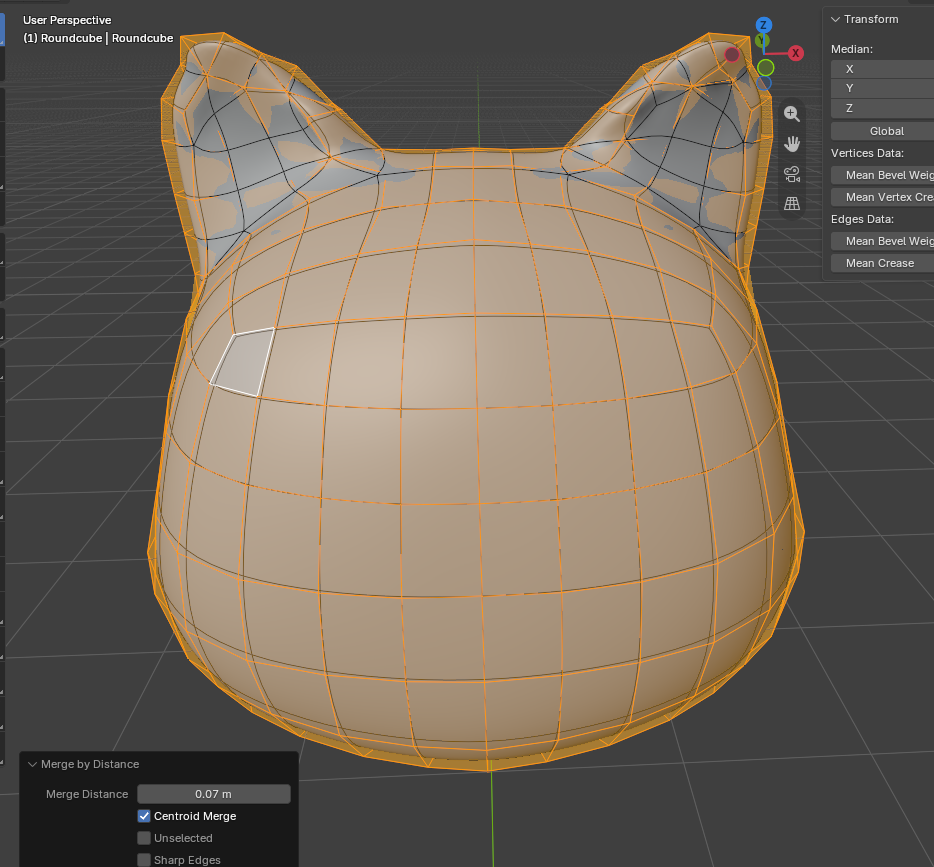This screenshot has width=934, height=867.
Task: Click the Median Y value field
Action: pos(882,88)
